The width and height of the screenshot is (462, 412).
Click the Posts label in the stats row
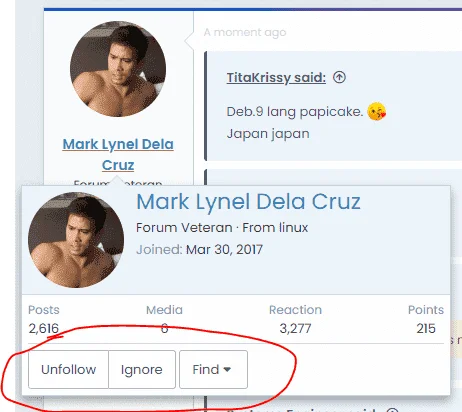44,310
